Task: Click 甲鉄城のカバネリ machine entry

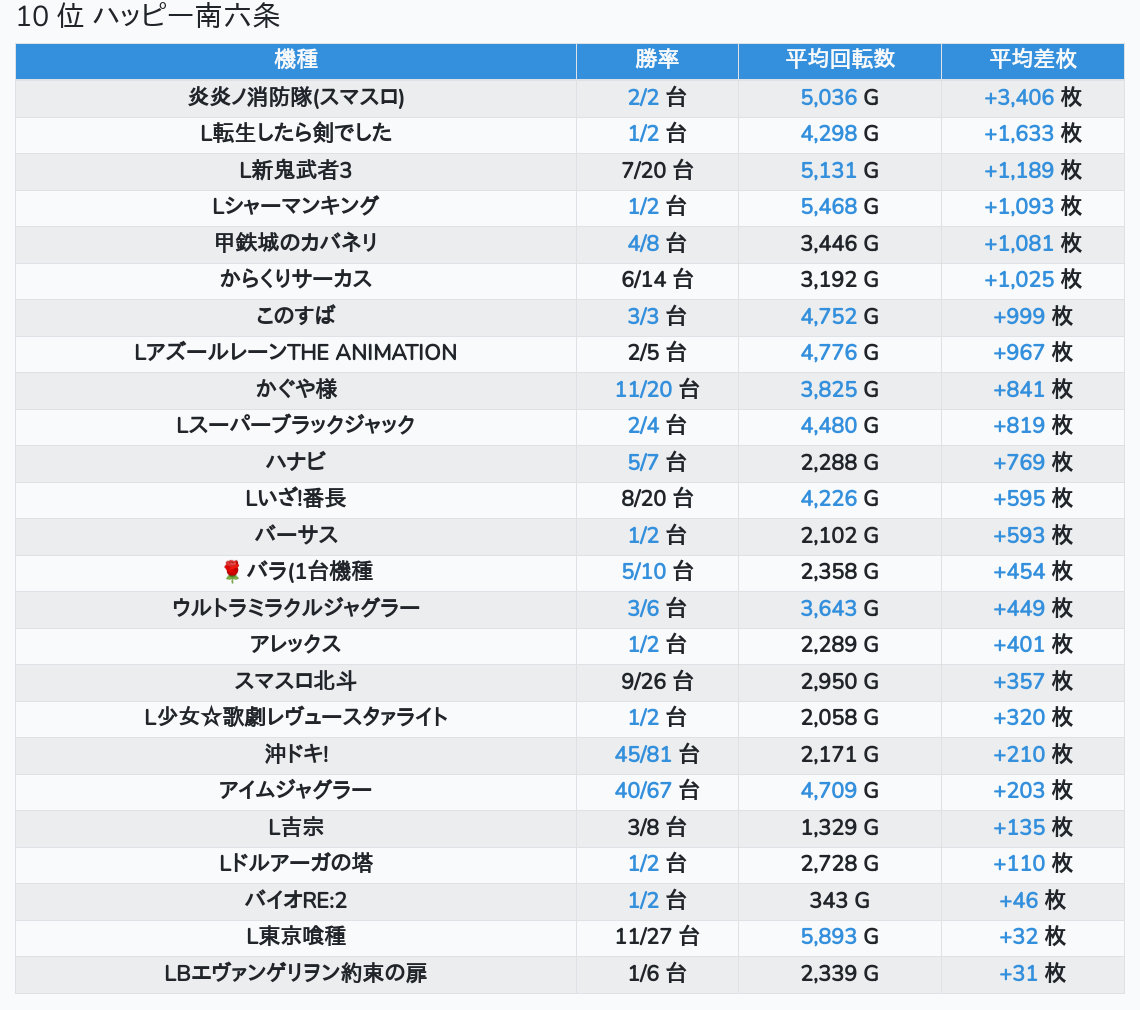Action: pos(296,243)
